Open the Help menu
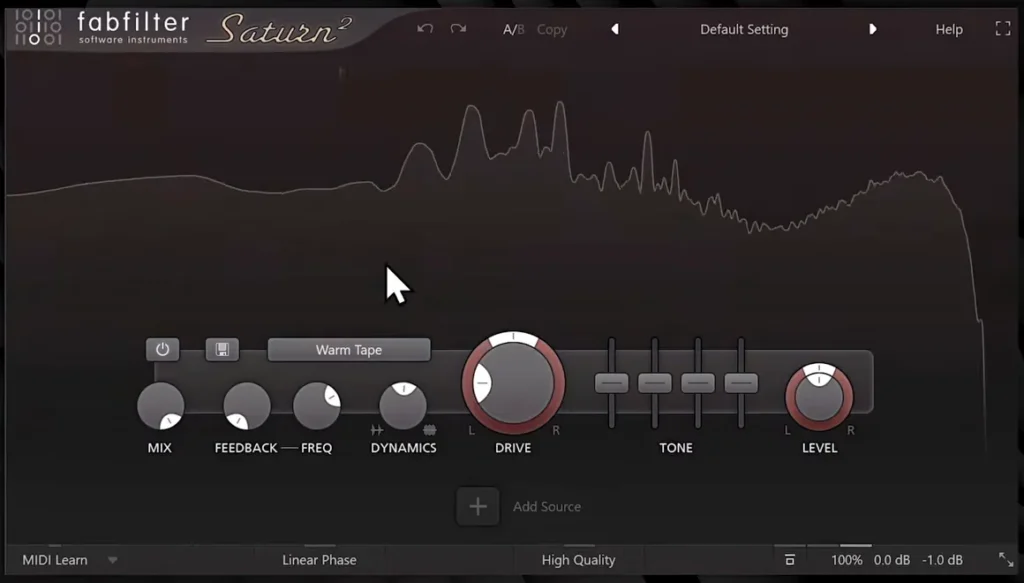 pos(949,29)
